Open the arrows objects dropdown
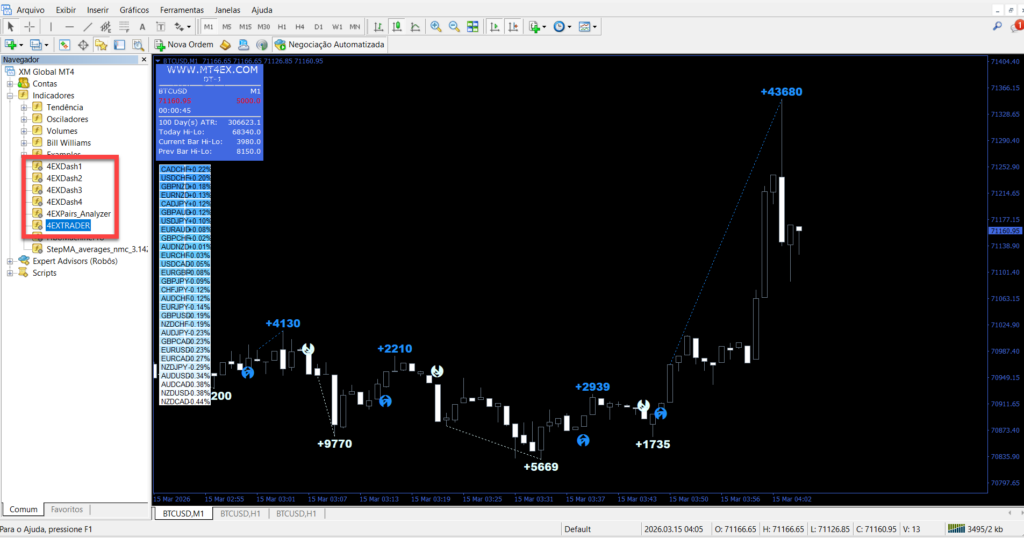 click(x=189, y=27)
